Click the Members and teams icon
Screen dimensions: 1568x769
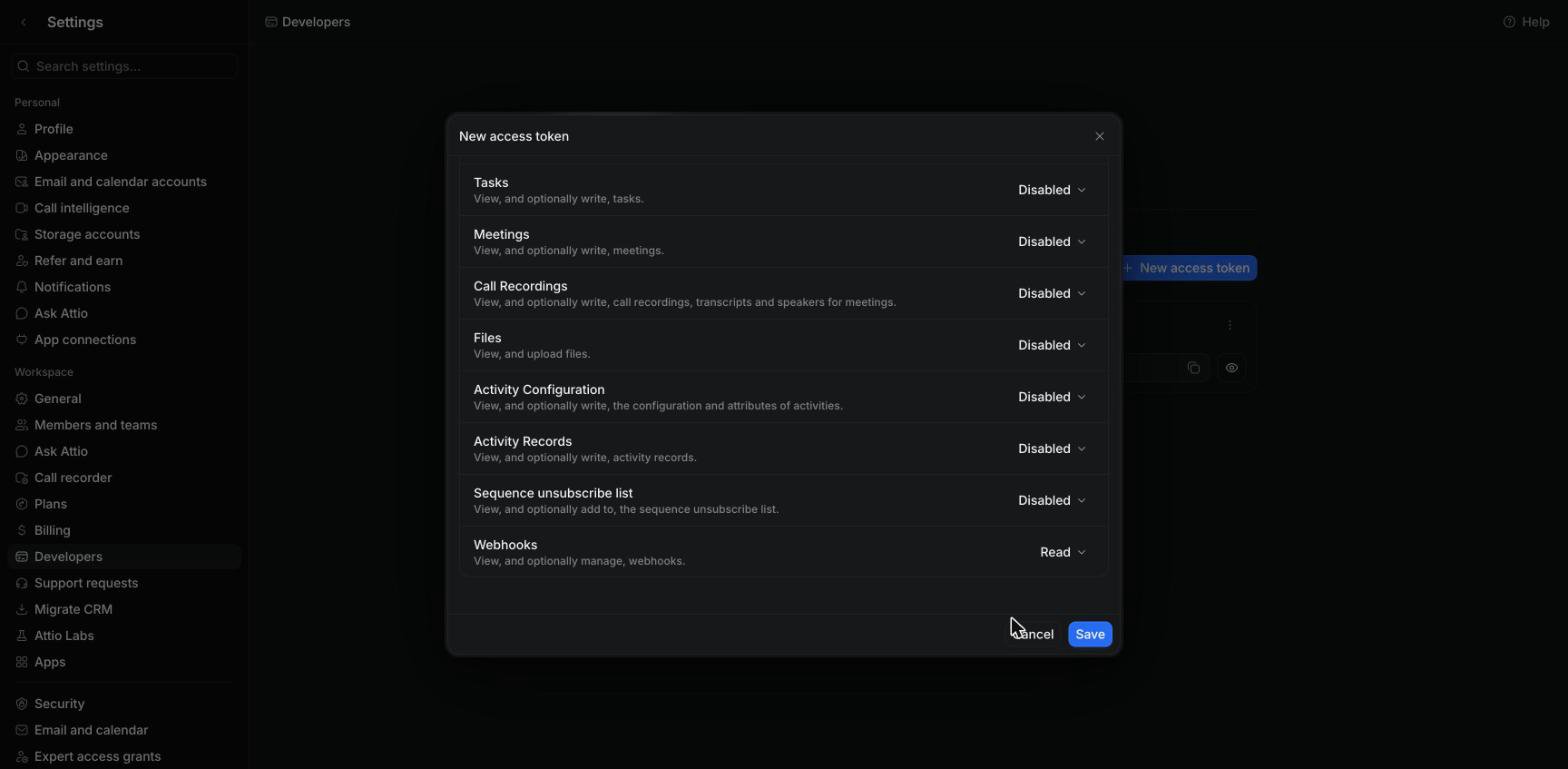[22, 425]
